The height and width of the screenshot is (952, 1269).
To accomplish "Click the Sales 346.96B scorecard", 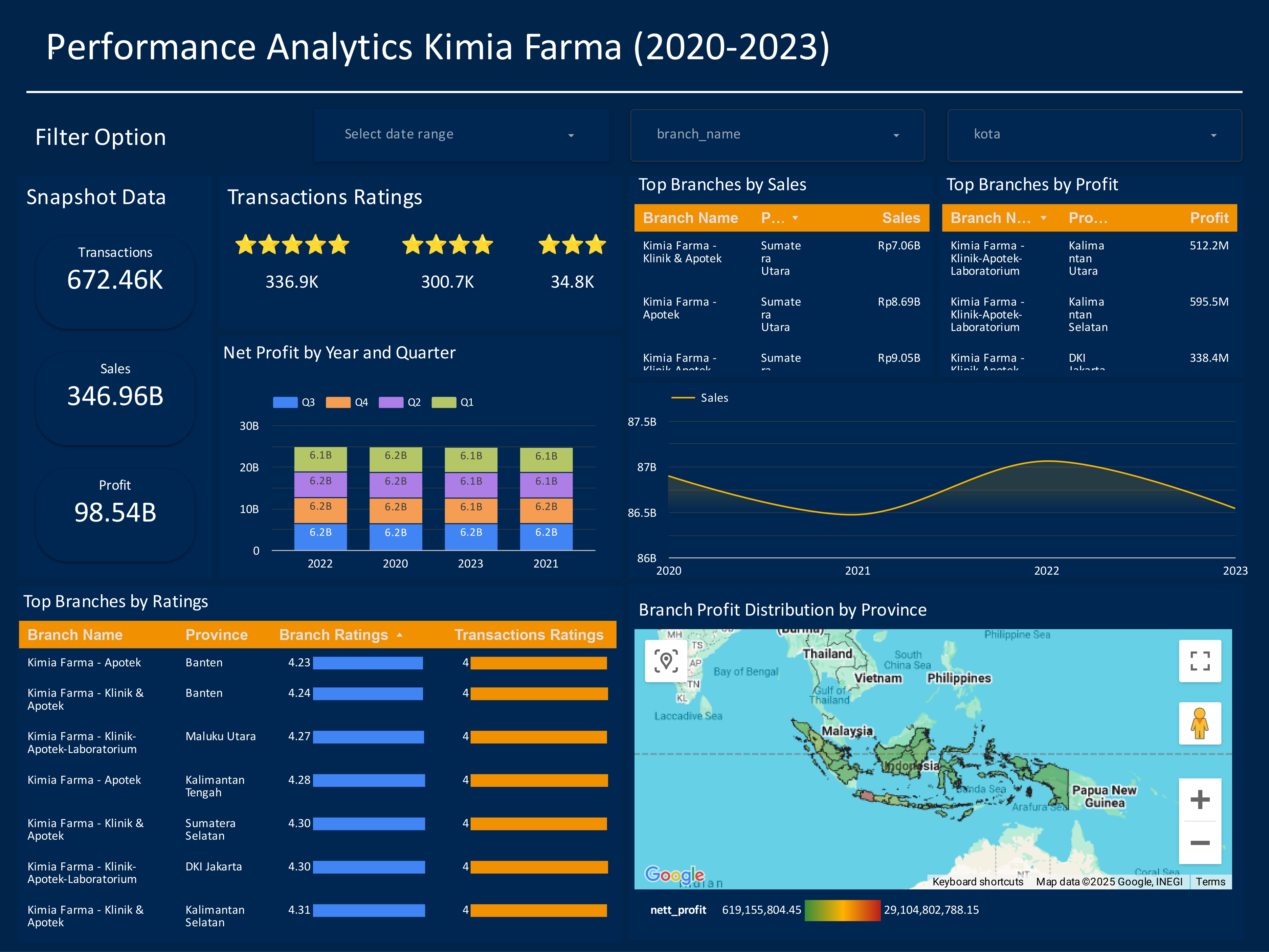I will (x=115, y=398).
